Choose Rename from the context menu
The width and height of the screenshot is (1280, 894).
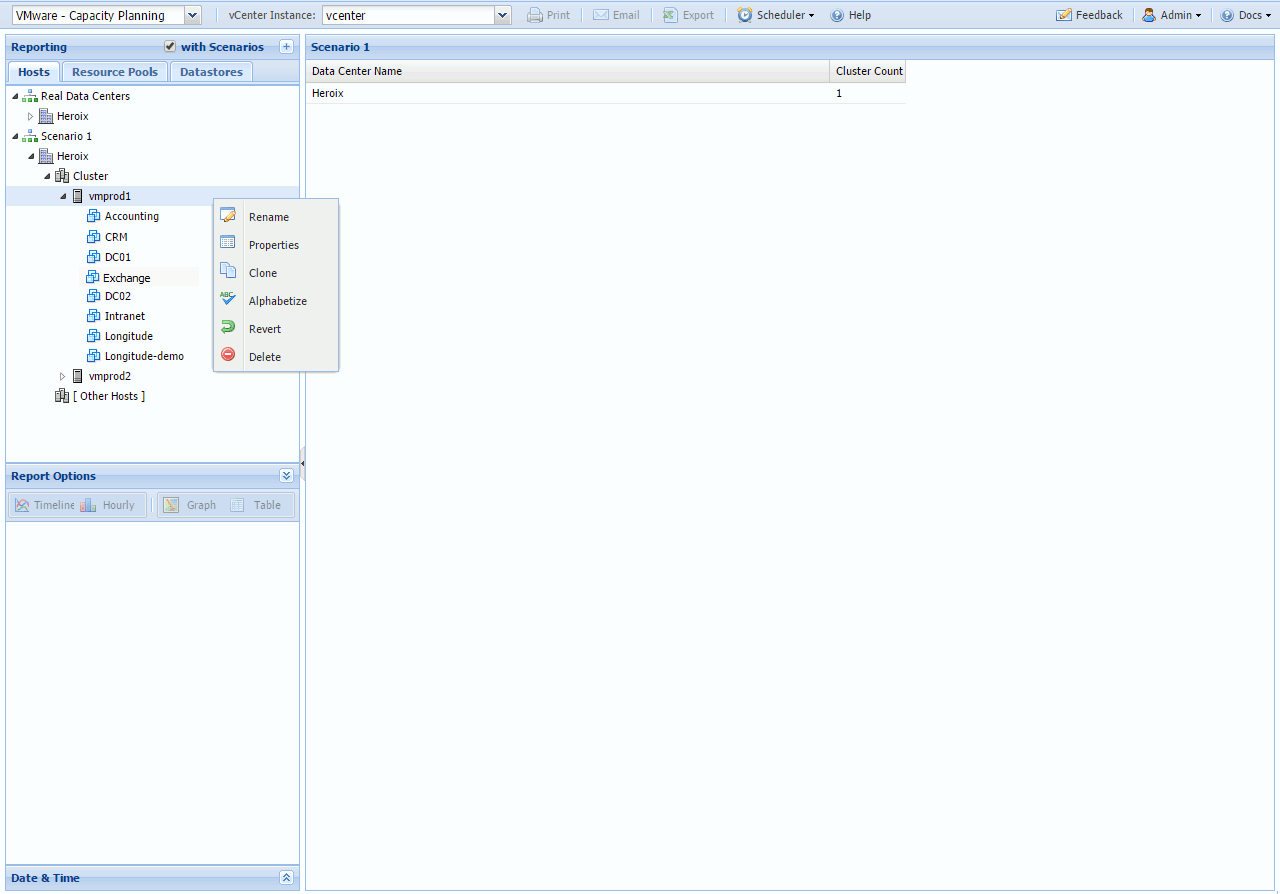276,217
